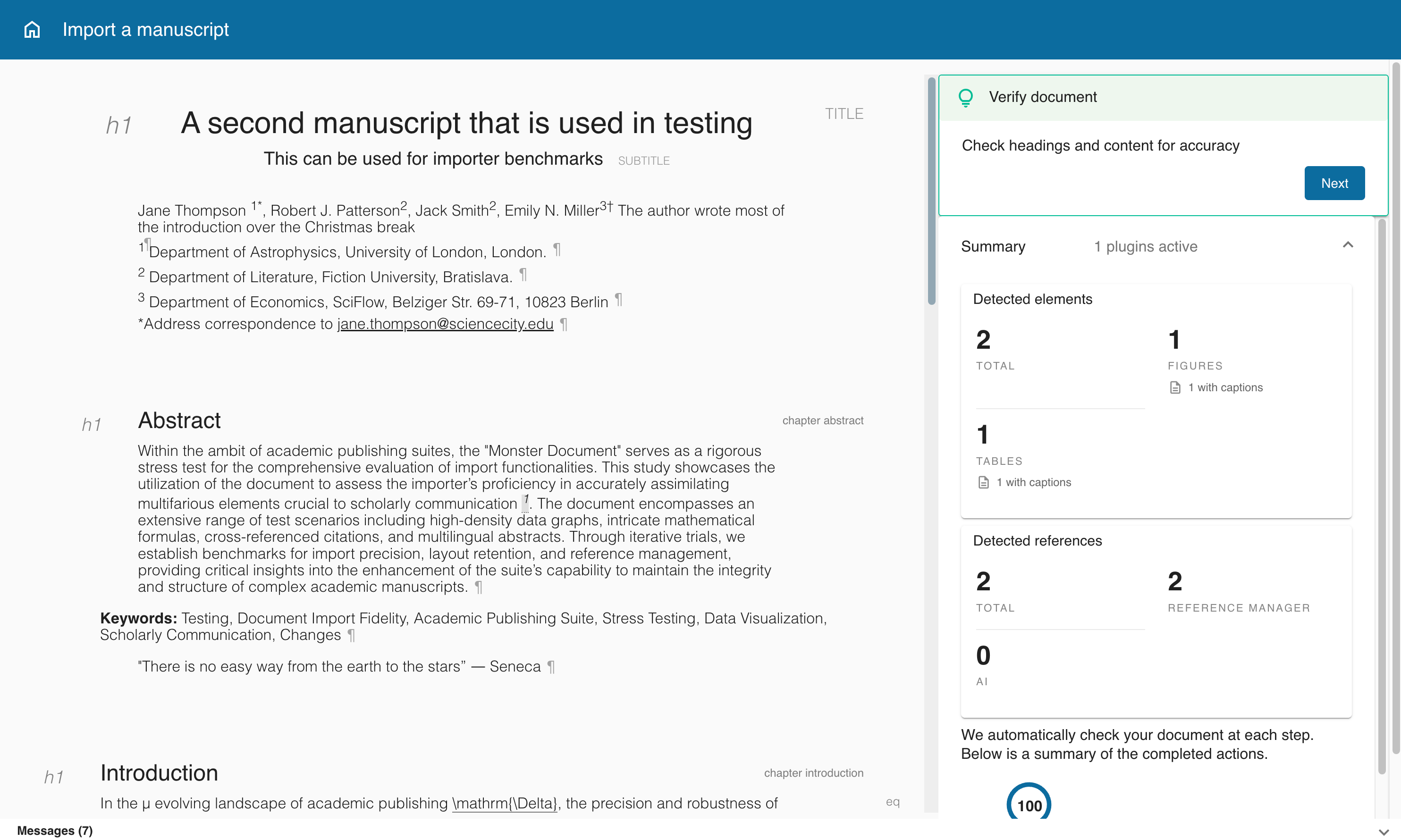Click the \mathrm{\Delta} equation link

pos(504,803)
